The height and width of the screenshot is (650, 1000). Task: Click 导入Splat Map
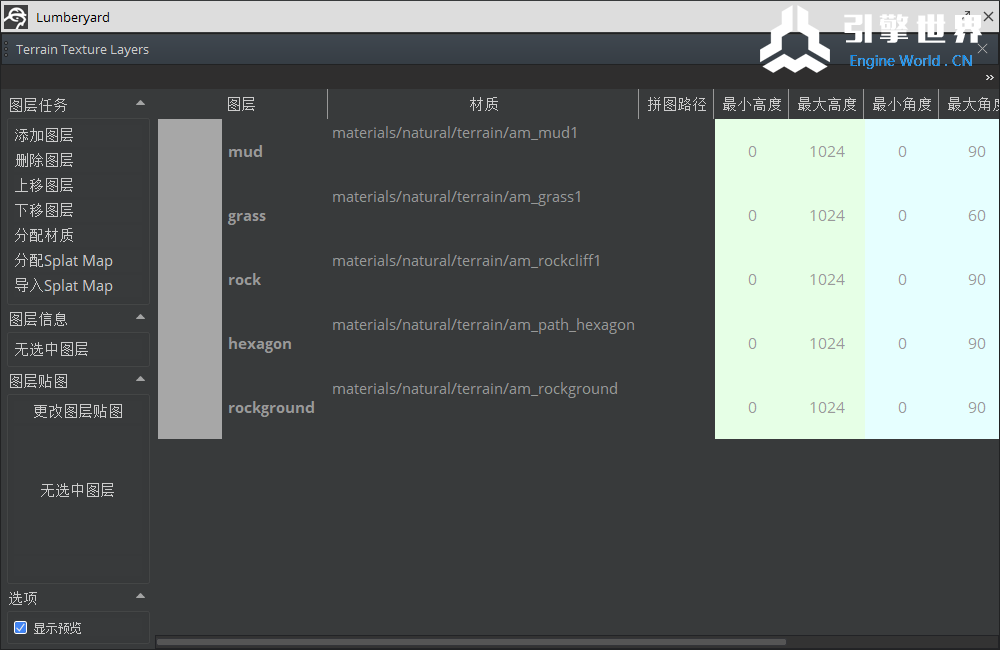(x=63, y=285)
